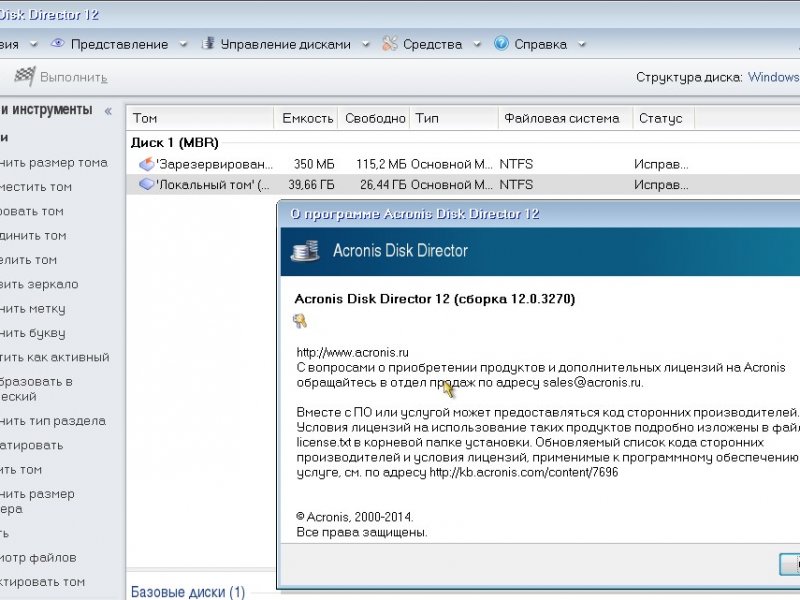Sort volumes by the Емкость column header
This screenshot has height=600, width=800.
pos(306,118)
